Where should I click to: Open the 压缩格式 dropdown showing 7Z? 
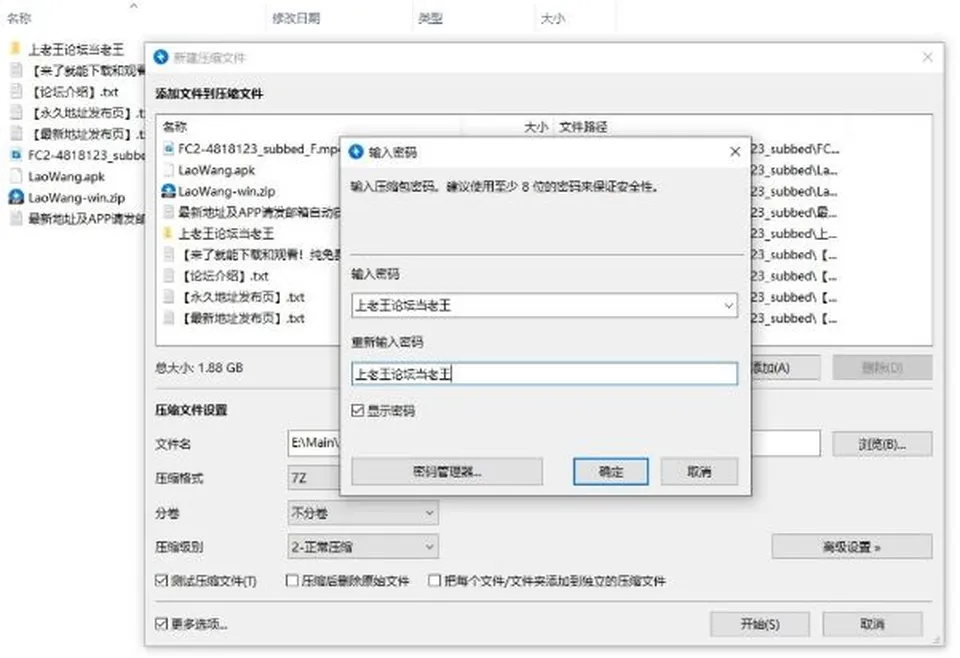click(313, 478)
